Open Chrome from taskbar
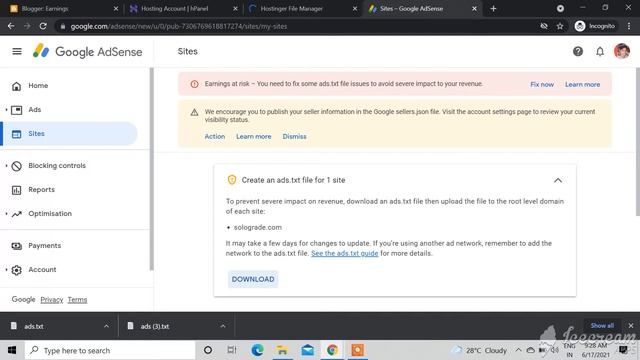Viewport: 640px width, 360px height. [x=332, y=350]
